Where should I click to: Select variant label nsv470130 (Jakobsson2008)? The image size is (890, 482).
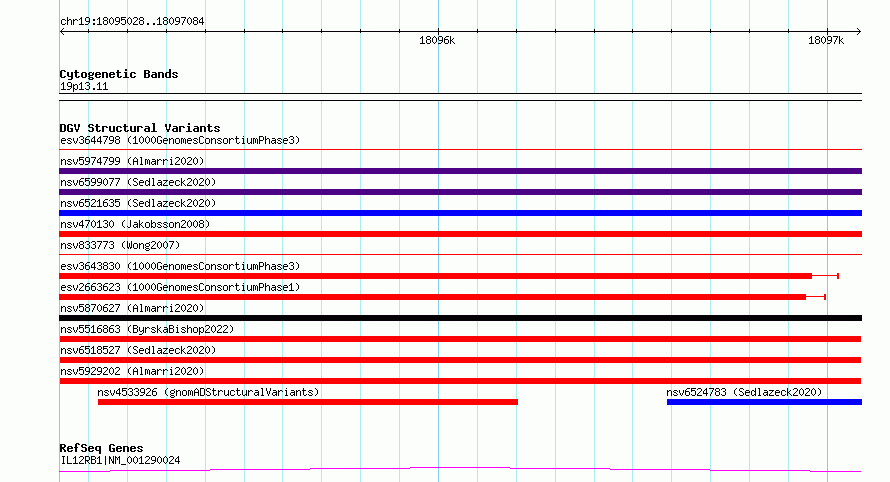[x=135, y=224]
